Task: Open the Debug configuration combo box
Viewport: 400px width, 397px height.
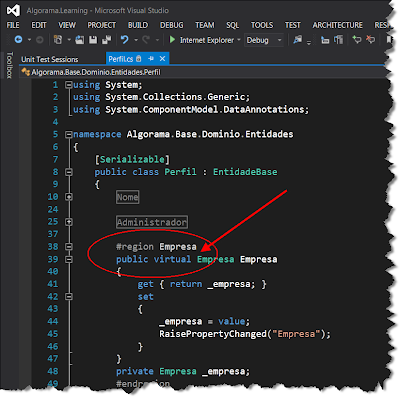Action: [x=264, y=40]
